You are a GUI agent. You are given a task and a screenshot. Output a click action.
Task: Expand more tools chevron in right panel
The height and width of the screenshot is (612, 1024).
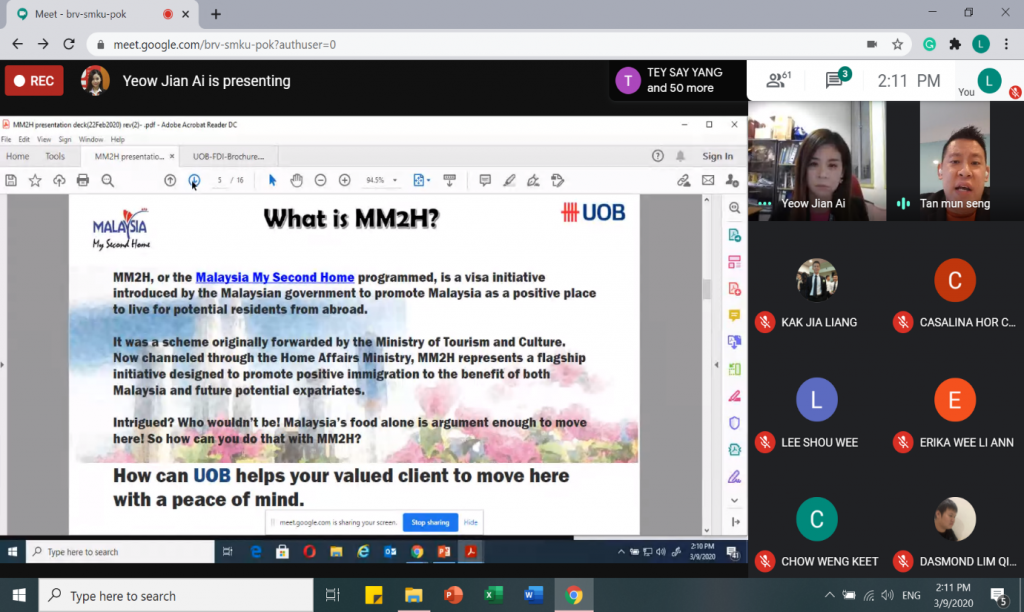[x=735, y=500]
